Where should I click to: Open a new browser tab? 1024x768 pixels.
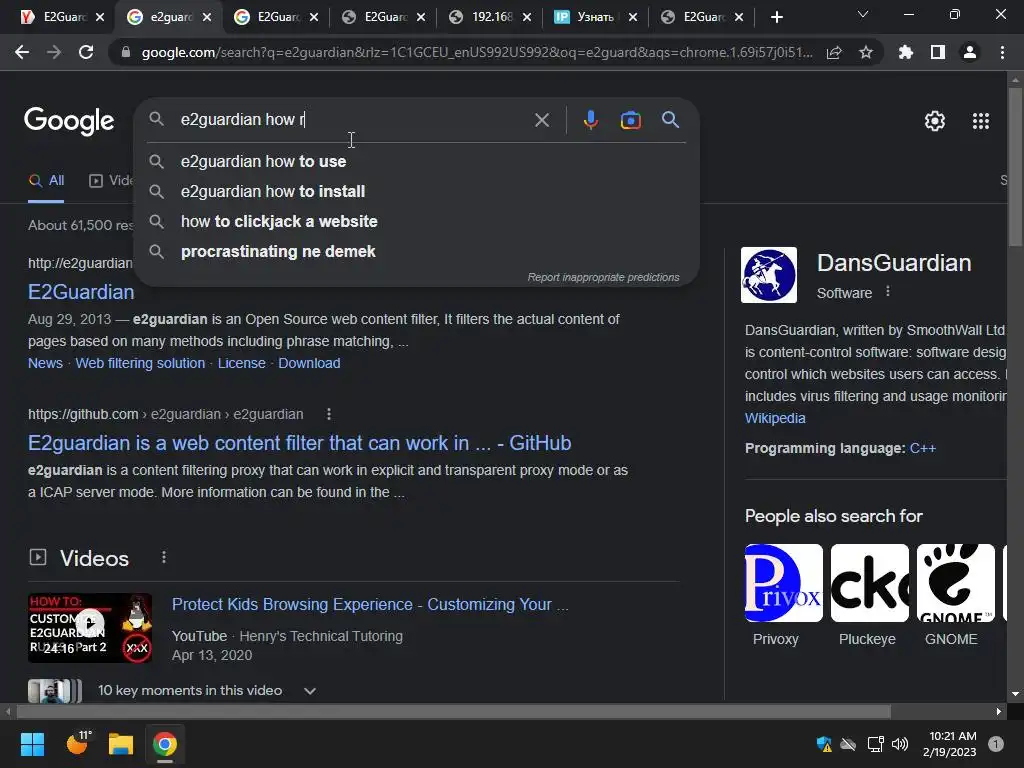point(776,17)
